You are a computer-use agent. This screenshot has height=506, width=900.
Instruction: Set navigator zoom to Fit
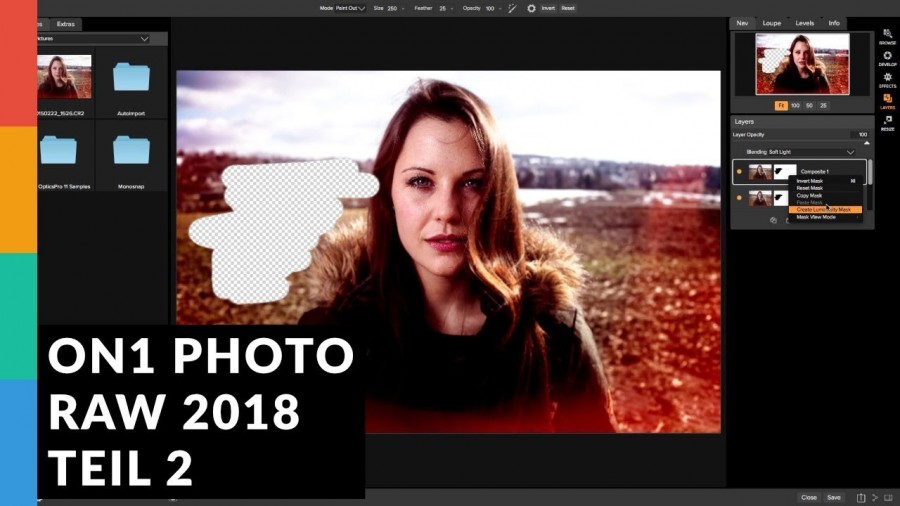click(781, 106)
